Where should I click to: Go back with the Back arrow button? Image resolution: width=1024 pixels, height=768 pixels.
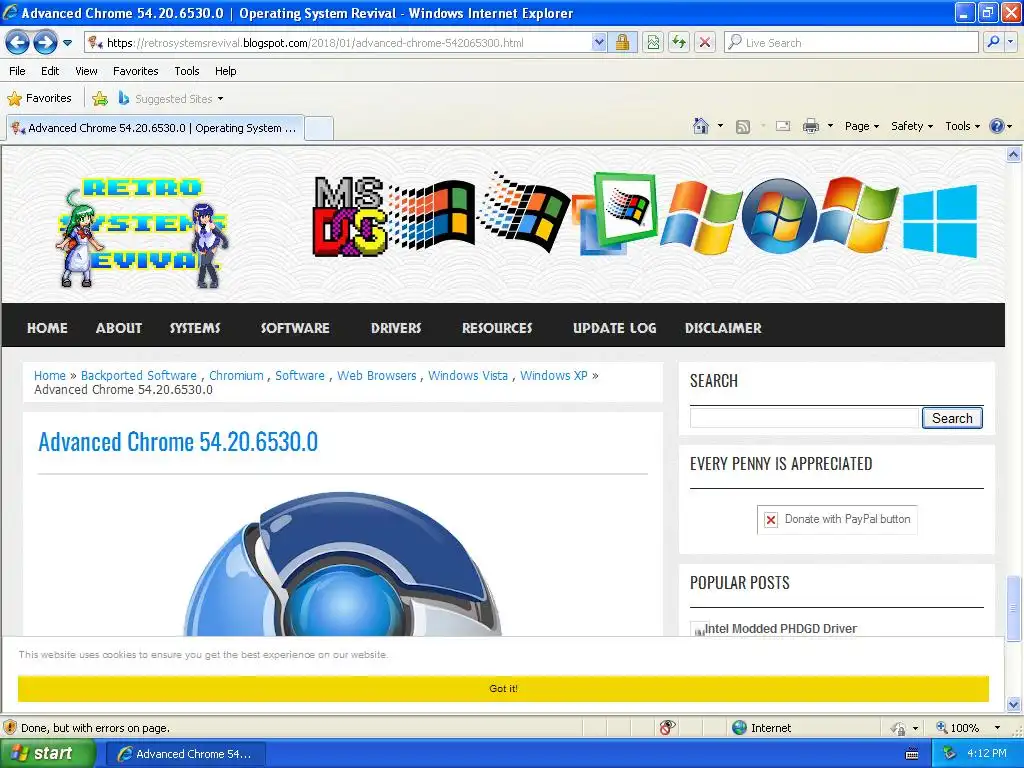coord(17,43)
